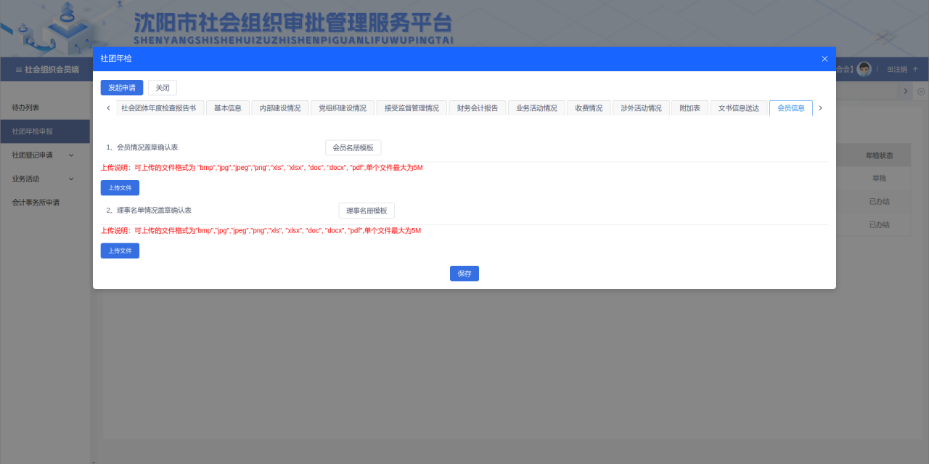This screenshot has height=465, width=930.
Task: Close the 社团年检 dialog with X icon
Action: tap(824, 59)
